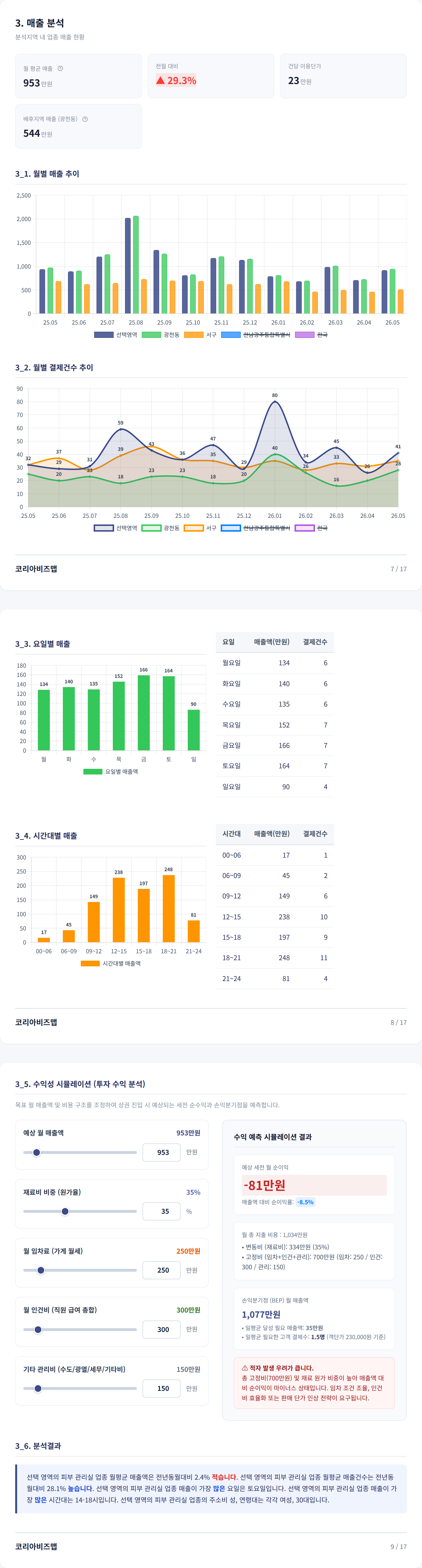Viewport: 422px width, 1568px height.
Task: Click the 300 월 인건비 input box
Action: 161,1329
